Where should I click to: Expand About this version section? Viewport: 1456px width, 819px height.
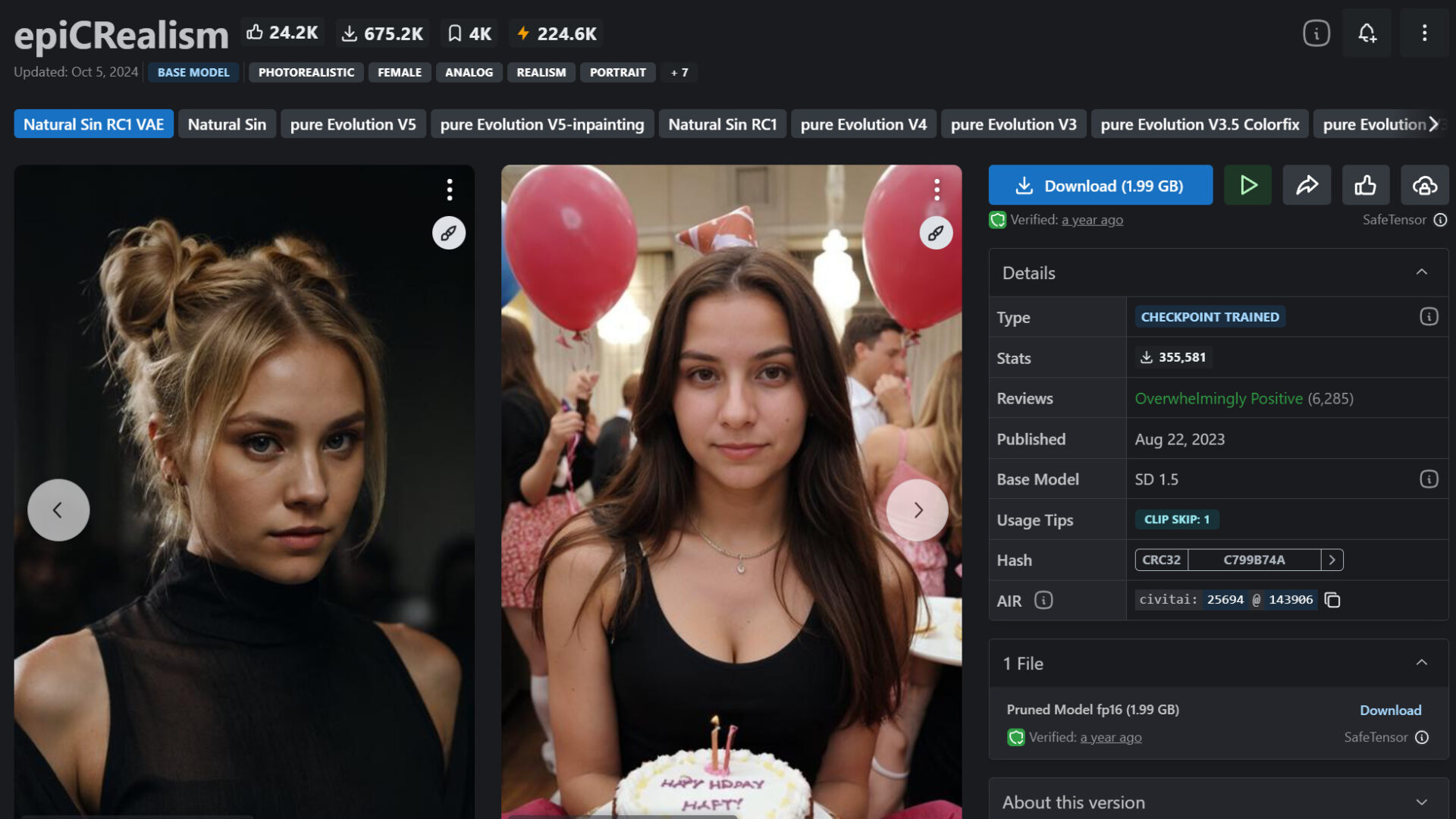tap(1421, 802)
